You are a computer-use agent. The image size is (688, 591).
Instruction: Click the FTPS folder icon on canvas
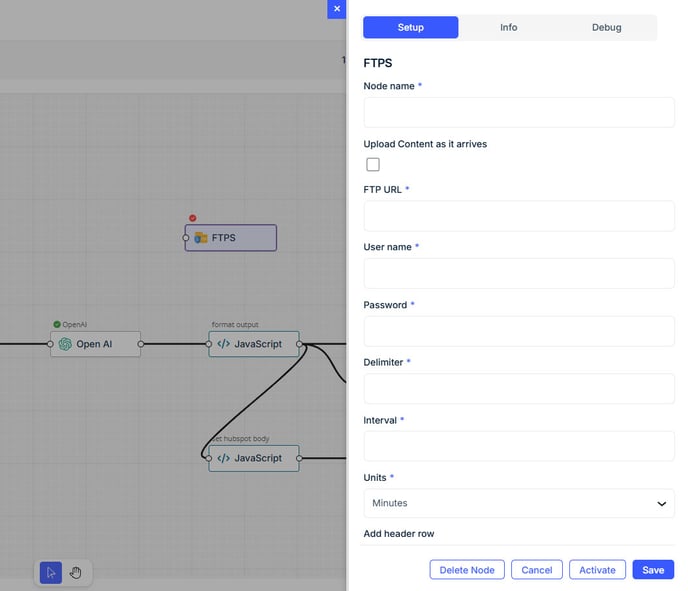[x=201, y=238]
